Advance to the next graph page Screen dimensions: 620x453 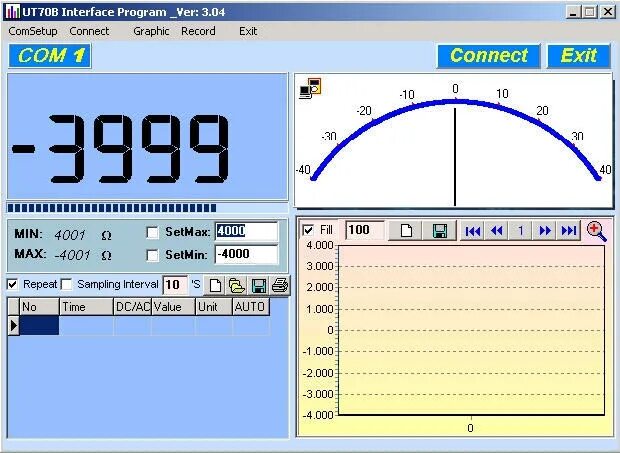[545, 230]
